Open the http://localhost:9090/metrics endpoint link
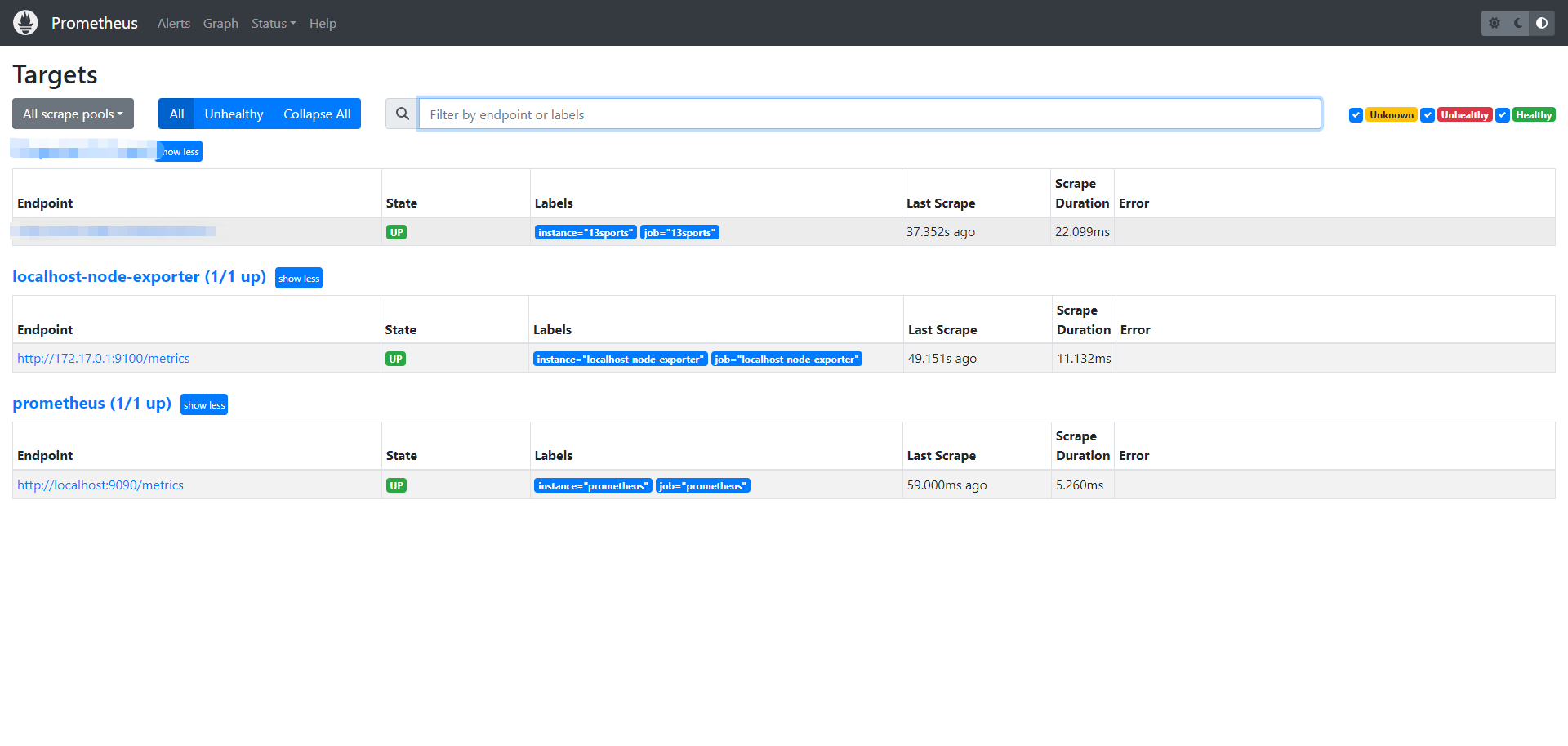This screenshot has height=746, width=1568. click(100, 485)
